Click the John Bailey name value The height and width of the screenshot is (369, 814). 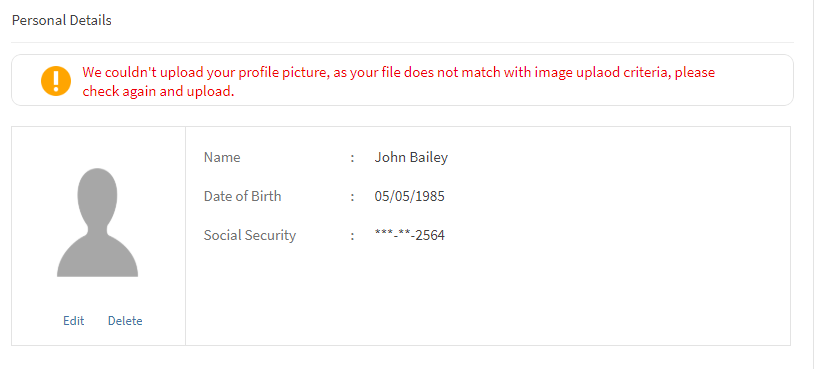[x=411, y=157]
